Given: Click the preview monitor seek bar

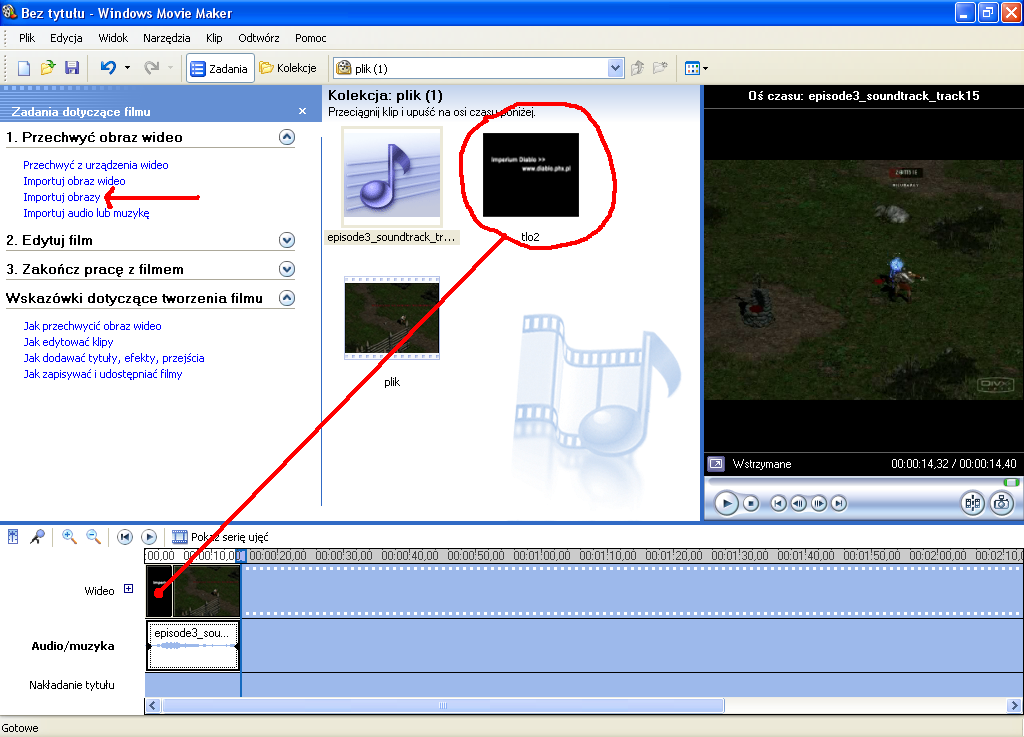Looking at the screenshot, I should pos(860,482).
